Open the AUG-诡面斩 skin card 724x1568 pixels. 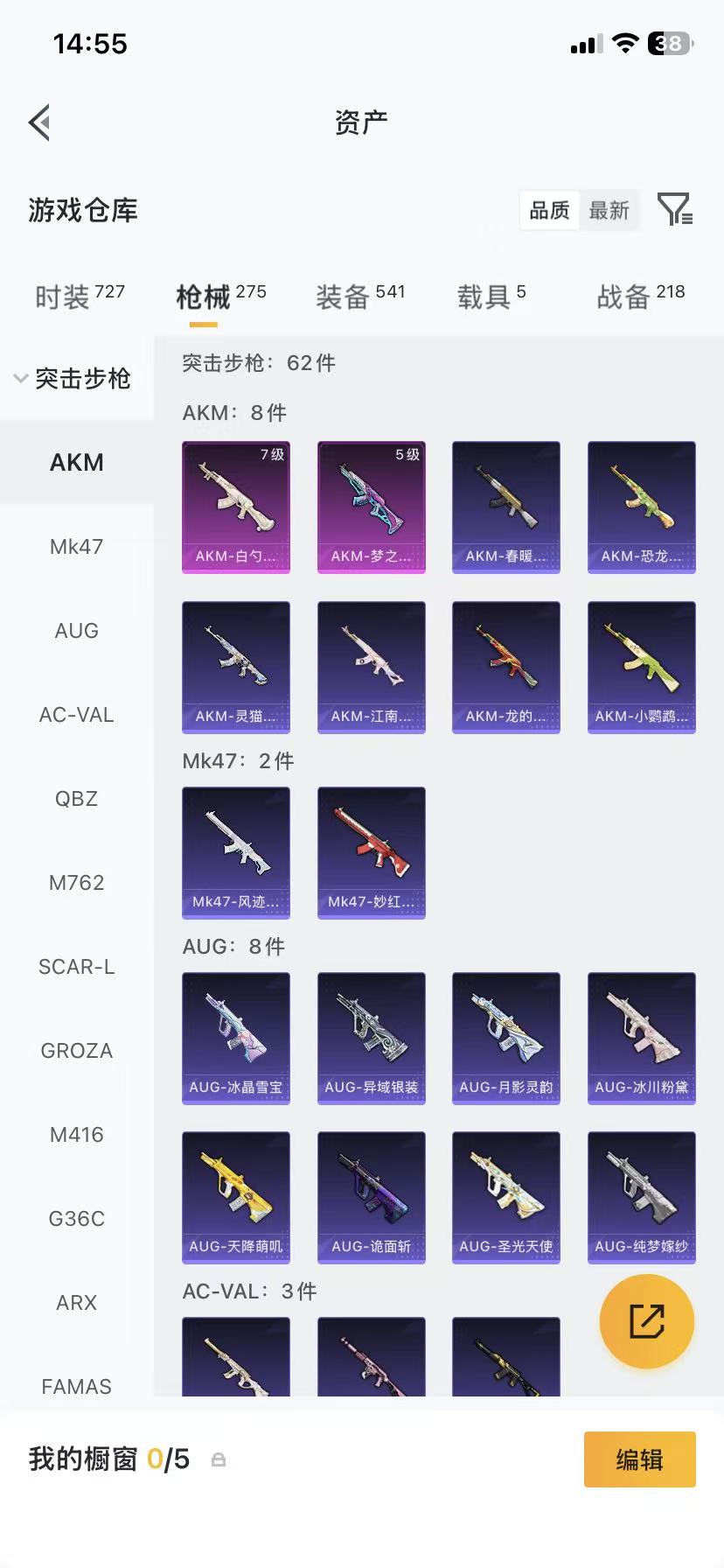tap(372, 1198)
